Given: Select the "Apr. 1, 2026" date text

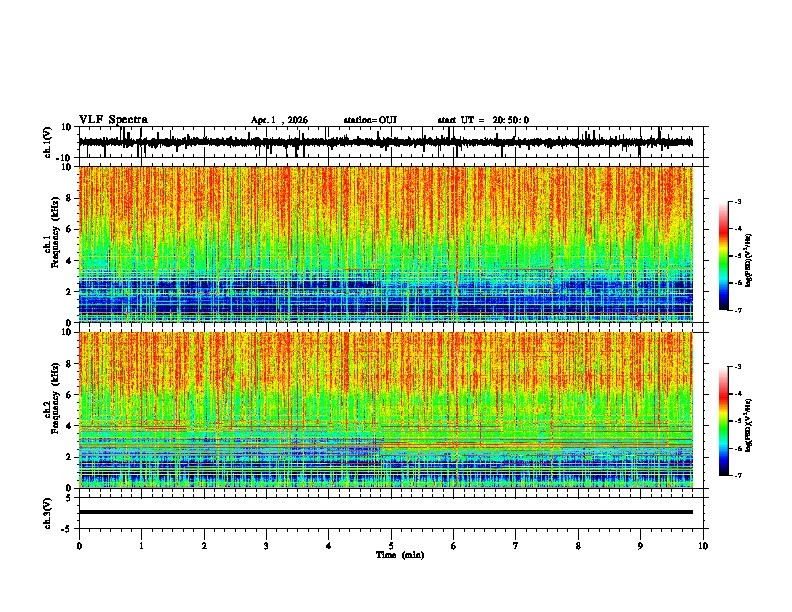Looking at the screenshot, I should (x=279, y=120).
